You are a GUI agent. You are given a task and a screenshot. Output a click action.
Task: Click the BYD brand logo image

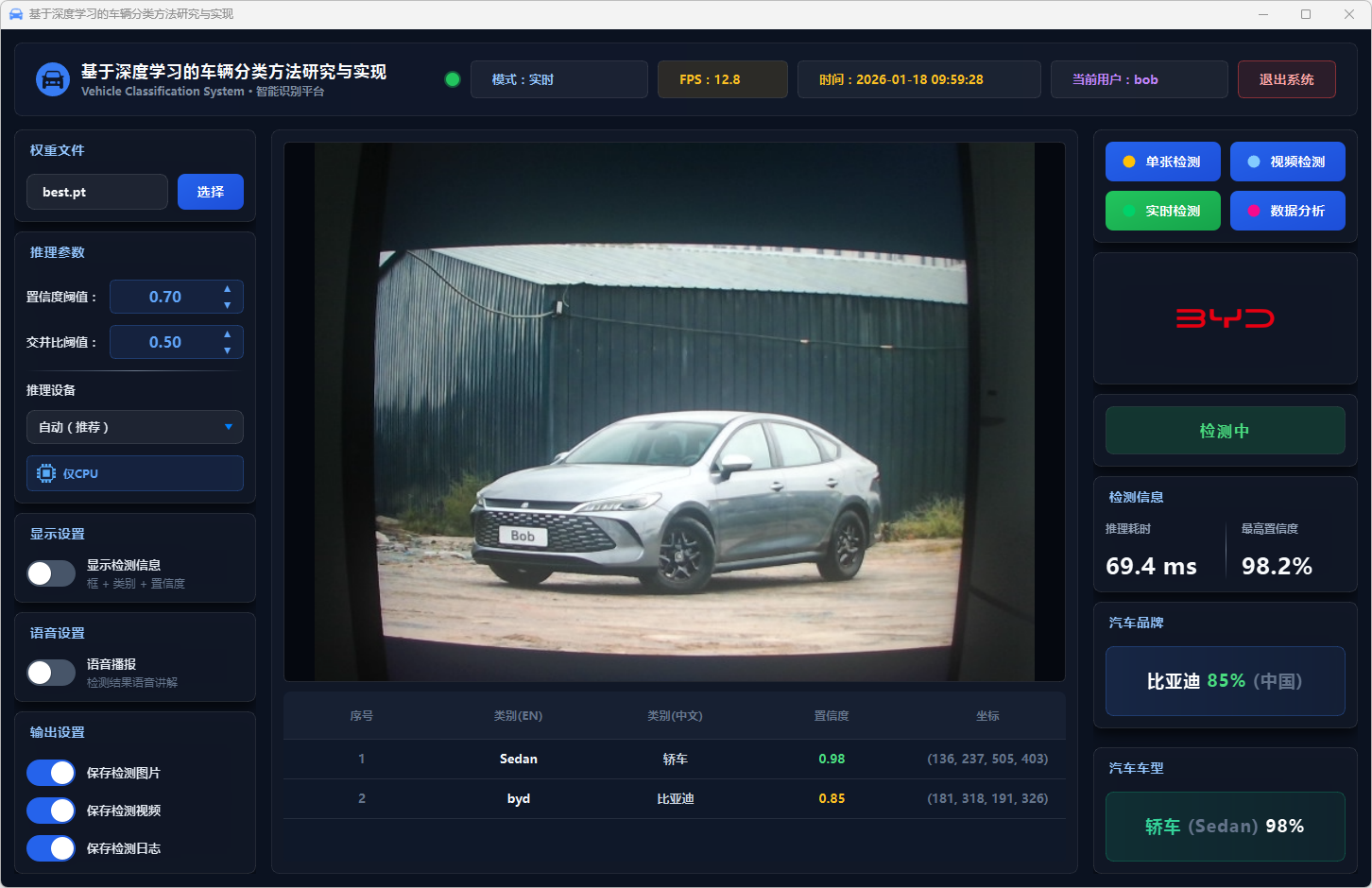pos(1226,318)
